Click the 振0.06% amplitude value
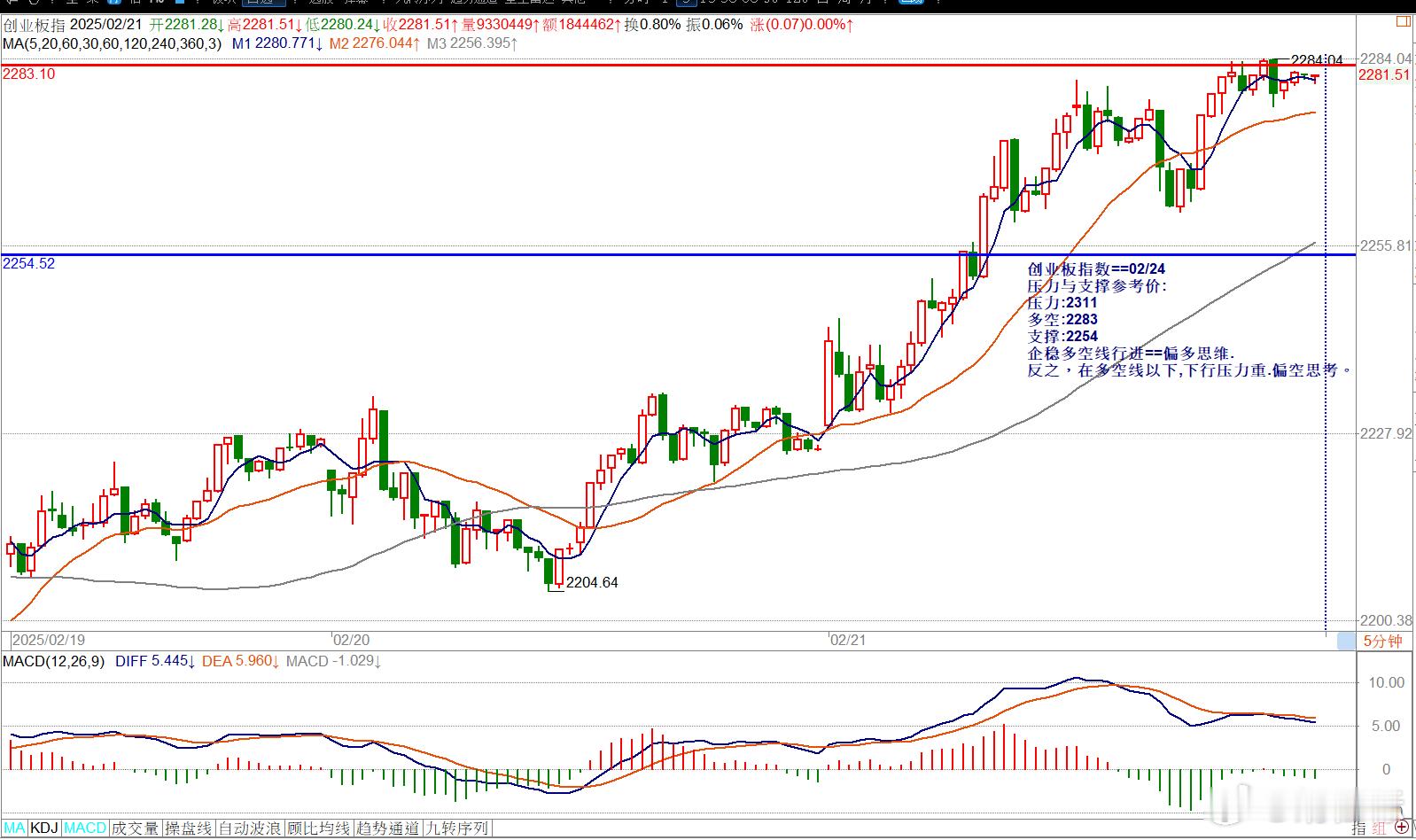 pyautogui.click(x=714, y=25)
